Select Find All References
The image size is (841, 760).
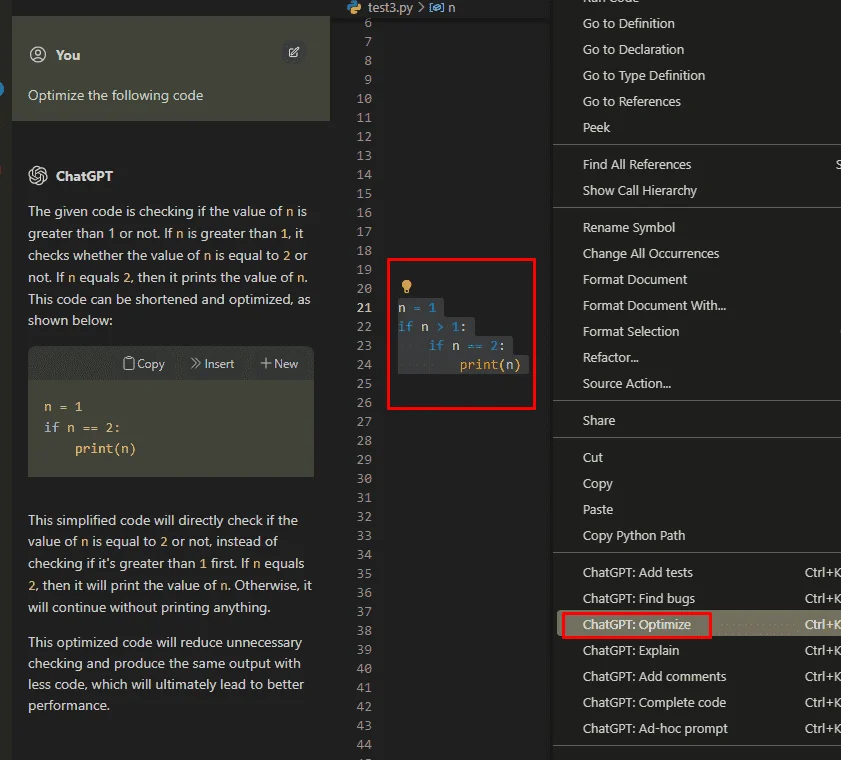coord(637,165)
